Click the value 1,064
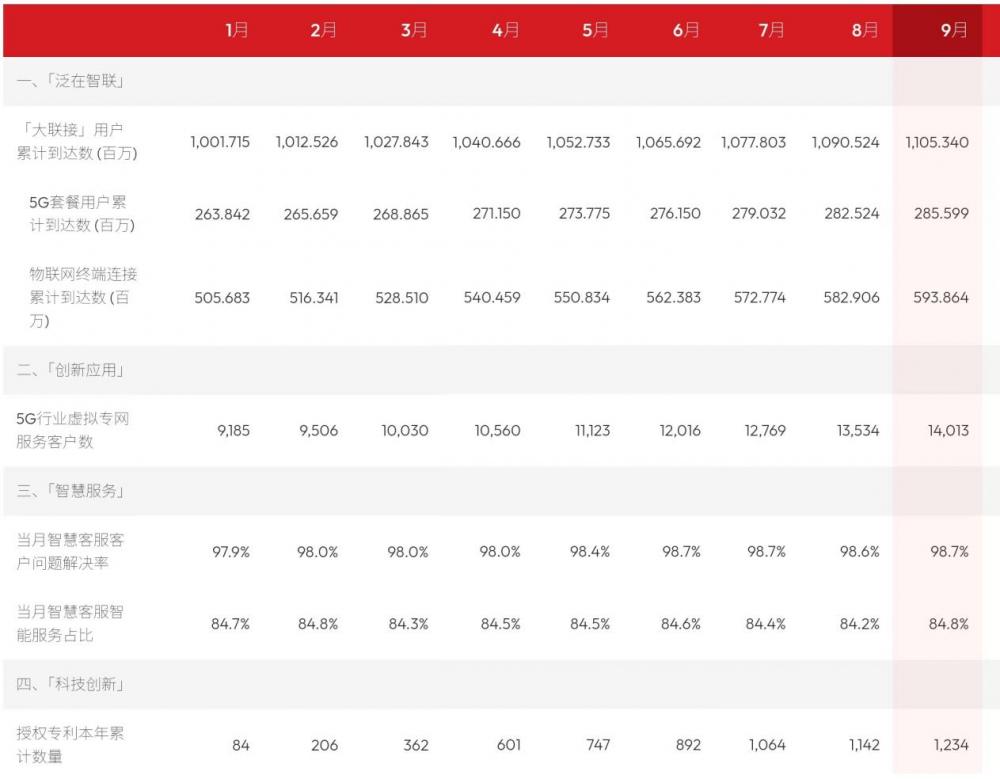This screenshot has height=779, width=1000. [767, 745]
